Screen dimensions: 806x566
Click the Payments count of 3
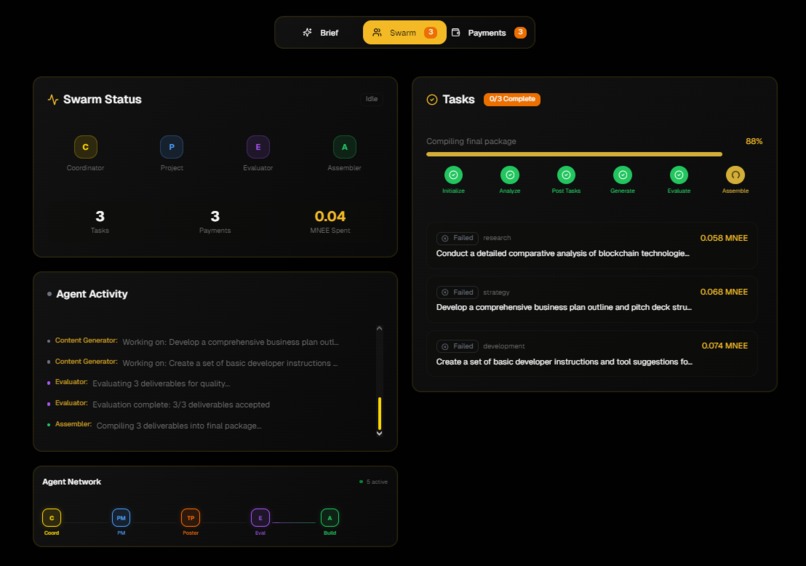tap(215, 216)
